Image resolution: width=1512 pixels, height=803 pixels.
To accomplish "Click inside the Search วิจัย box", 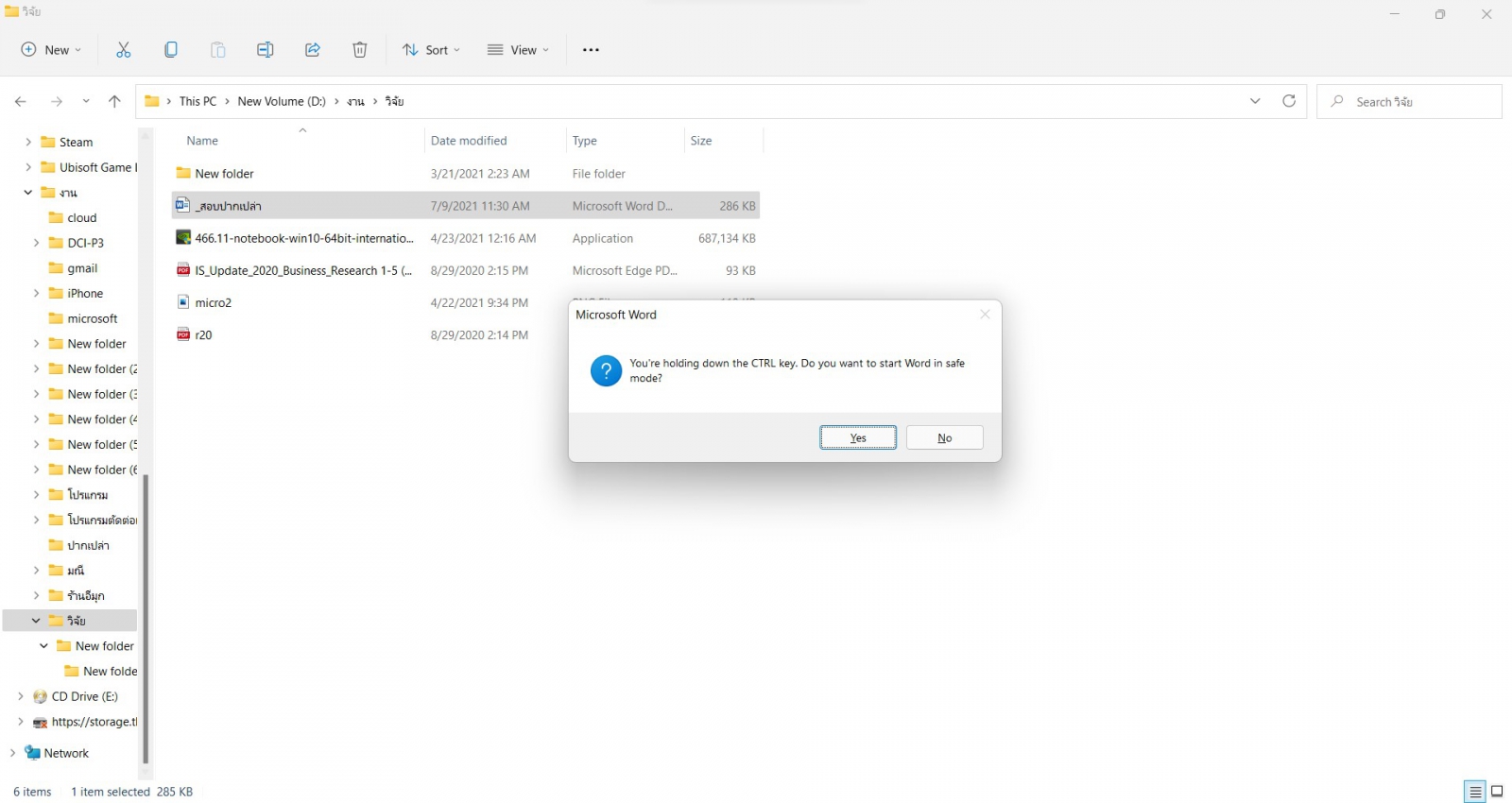I will click(1409, 101).
